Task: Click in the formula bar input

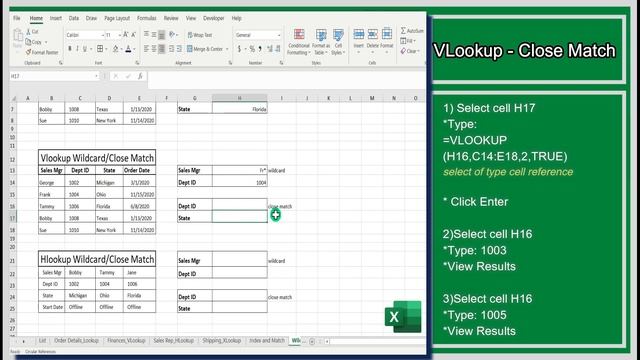Action: coord(286,76)
